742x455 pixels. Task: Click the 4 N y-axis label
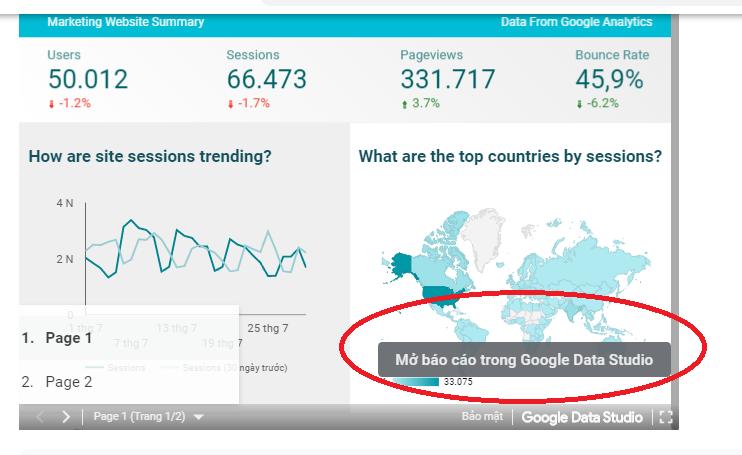point(65,203)
